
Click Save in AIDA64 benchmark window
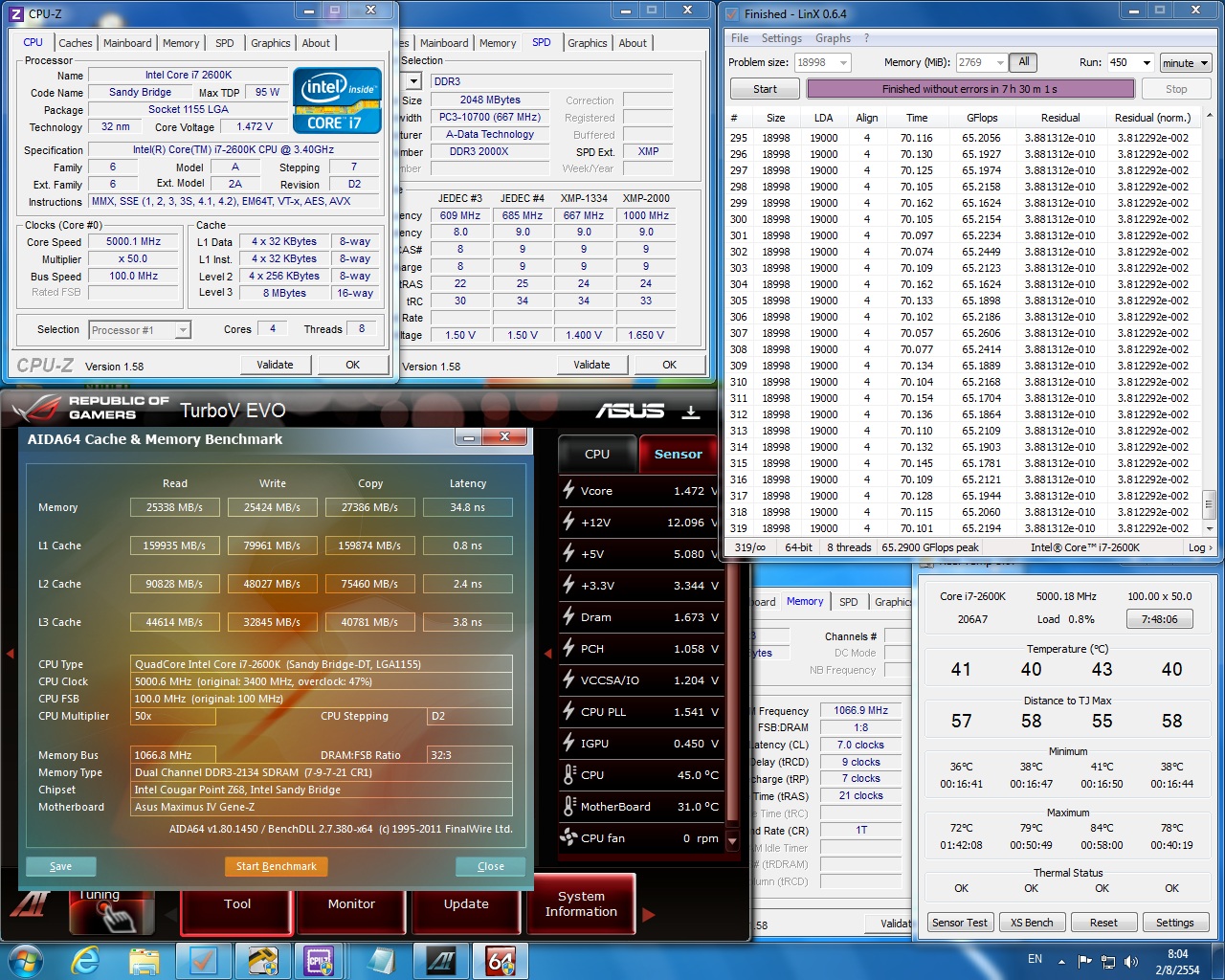coord(60,866)
